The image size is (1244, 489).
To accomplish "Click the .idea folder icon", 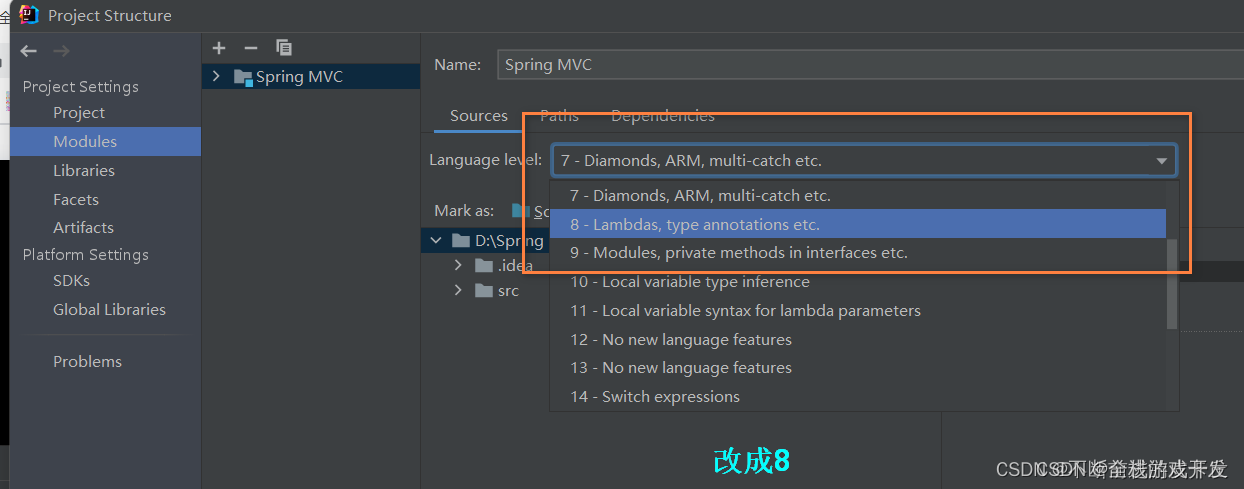I will coord(484,265).
